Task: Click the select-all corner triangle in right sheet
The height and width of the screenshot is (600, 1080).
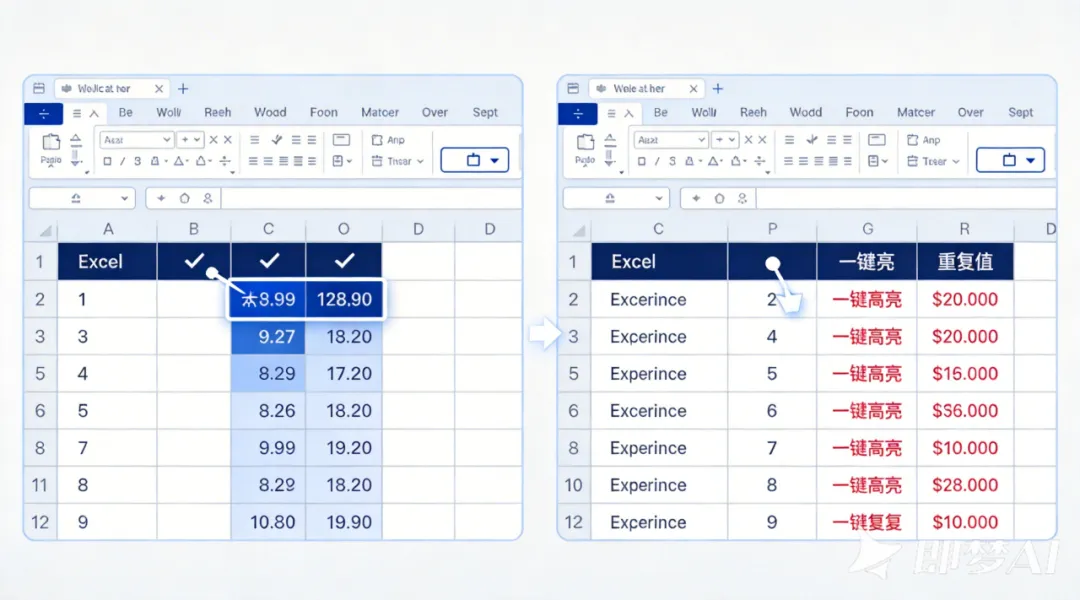Action: [579, 230]
